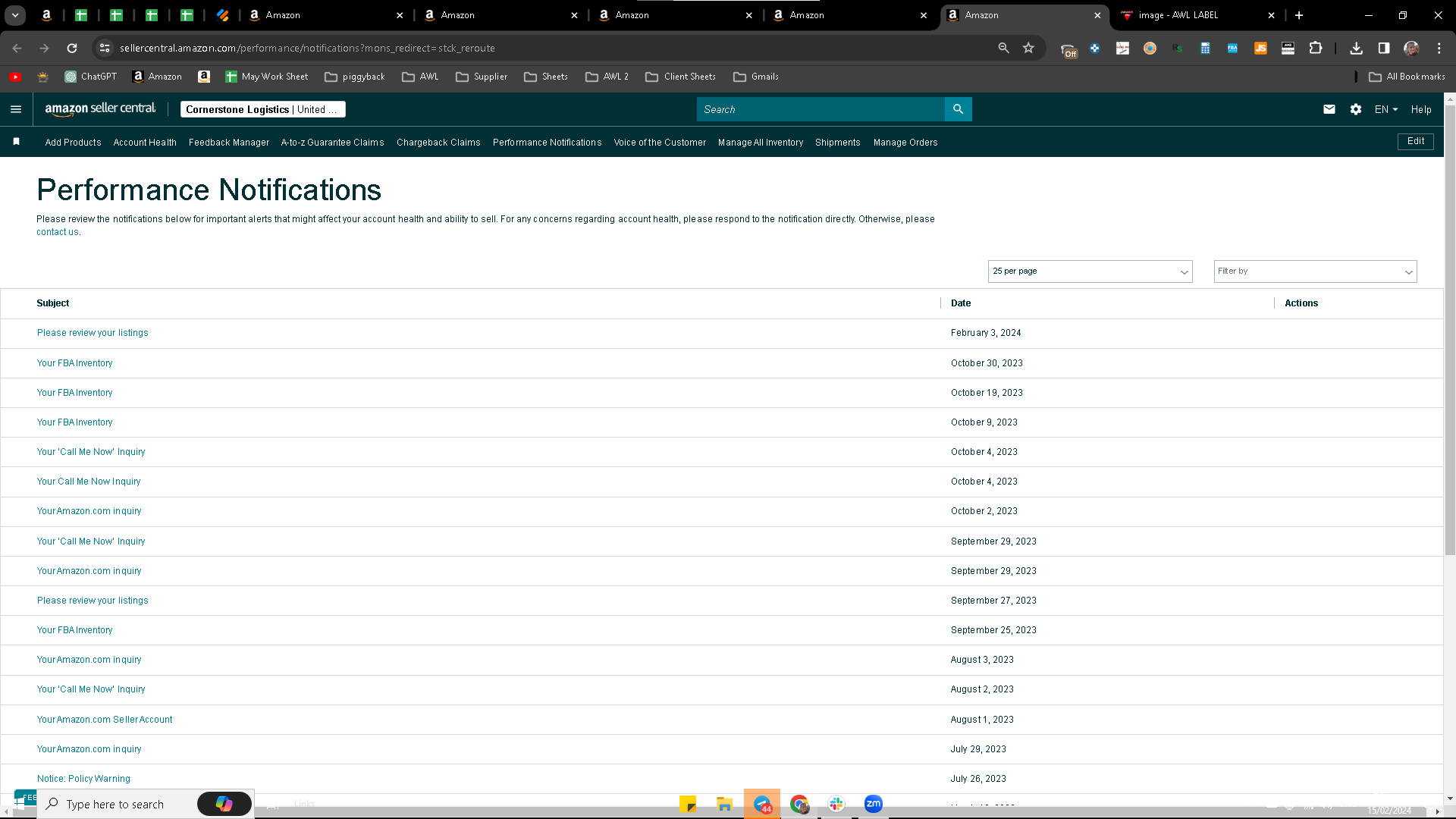Toggle the Chrome side panel icon
This screenshot has width=1456, height=819.
point(1384,48)
